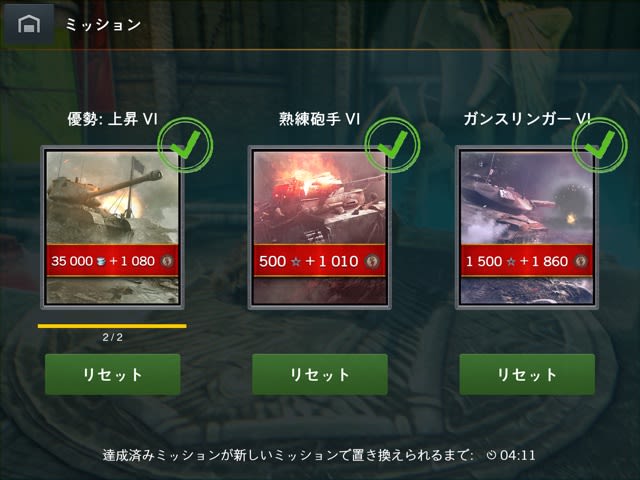Click green checkmark on ガンスリンガー VI mission
The width and height of the screenshot is (640, 480).
(x=600, y=145)
